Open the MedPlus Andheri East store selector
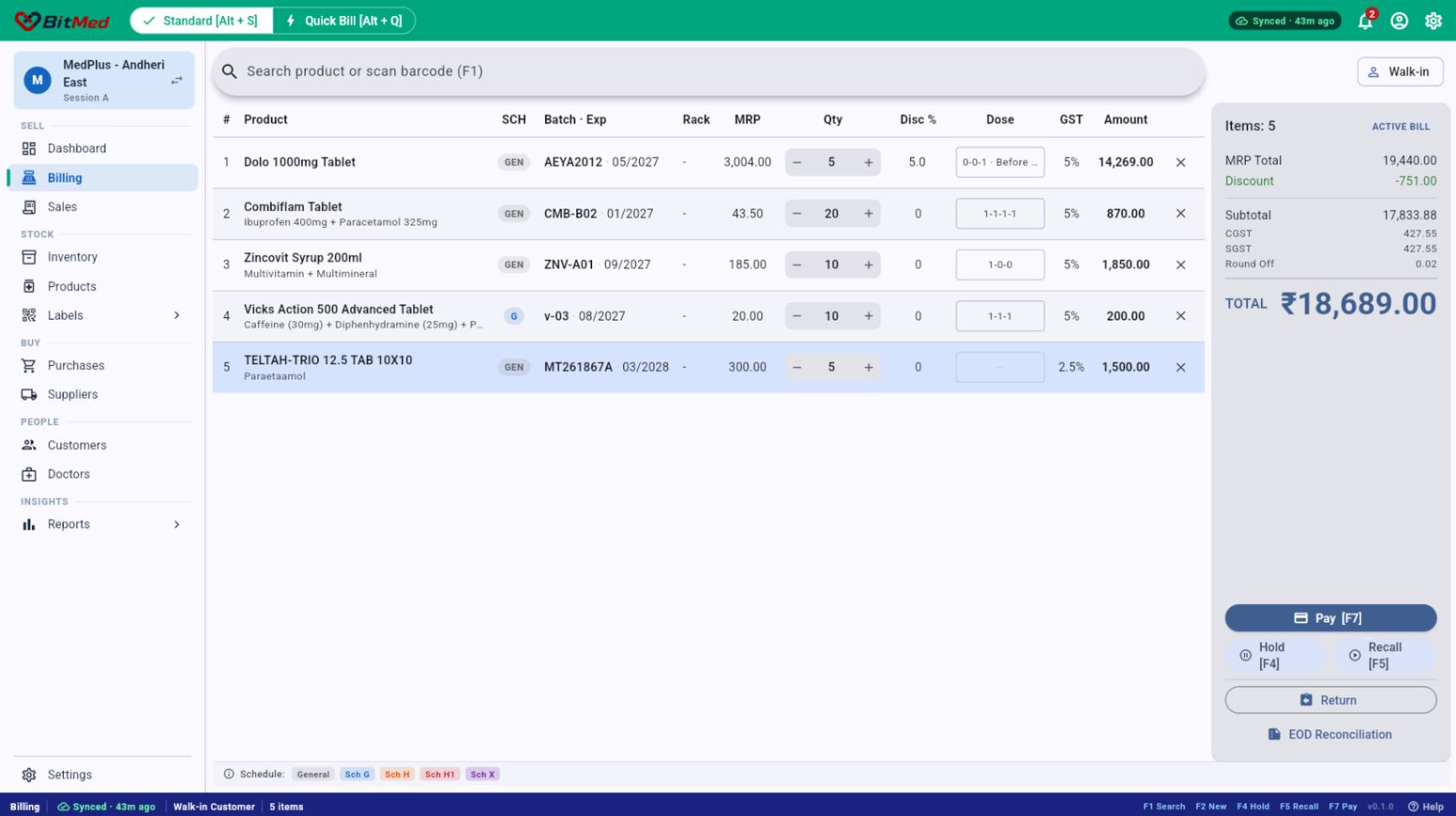The image size is (1456, 816). pos(103,81)
